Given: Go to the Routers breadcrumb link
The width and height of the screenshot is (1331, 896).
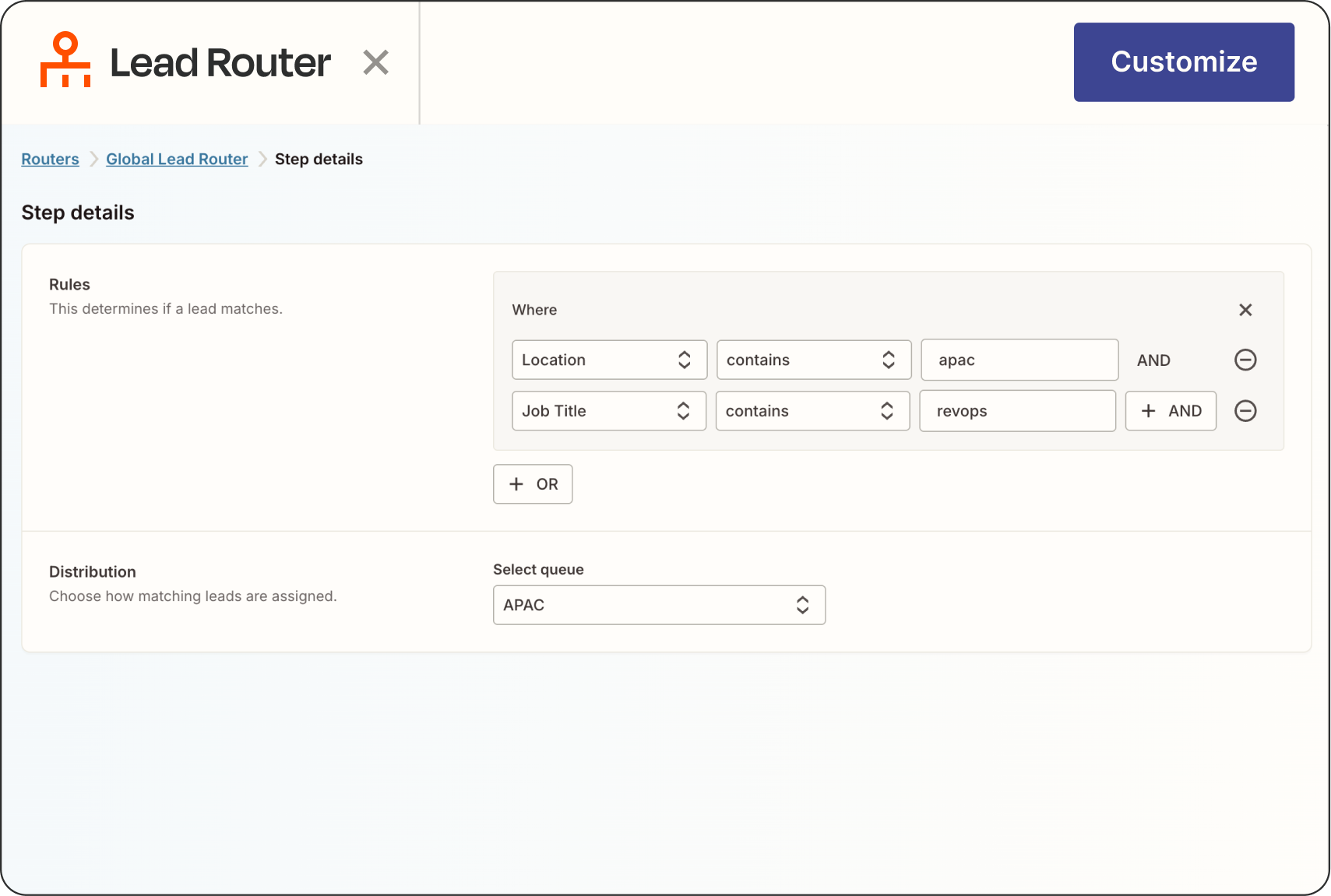Looking at the screenshot, I should [50, 159].
